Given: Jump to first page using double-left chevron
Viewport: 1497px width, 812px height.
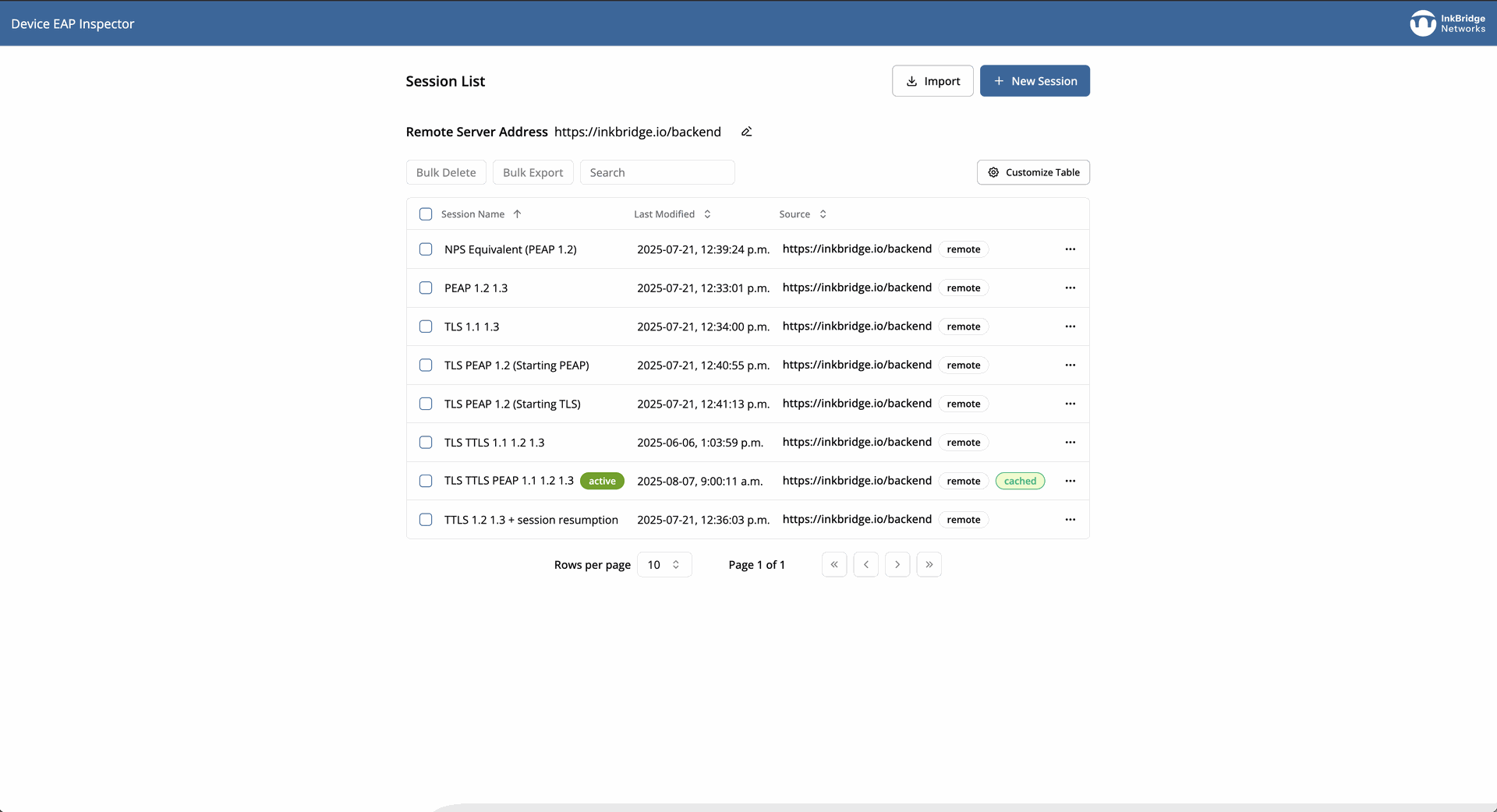Looking at the screenshot, I should 834,564.
